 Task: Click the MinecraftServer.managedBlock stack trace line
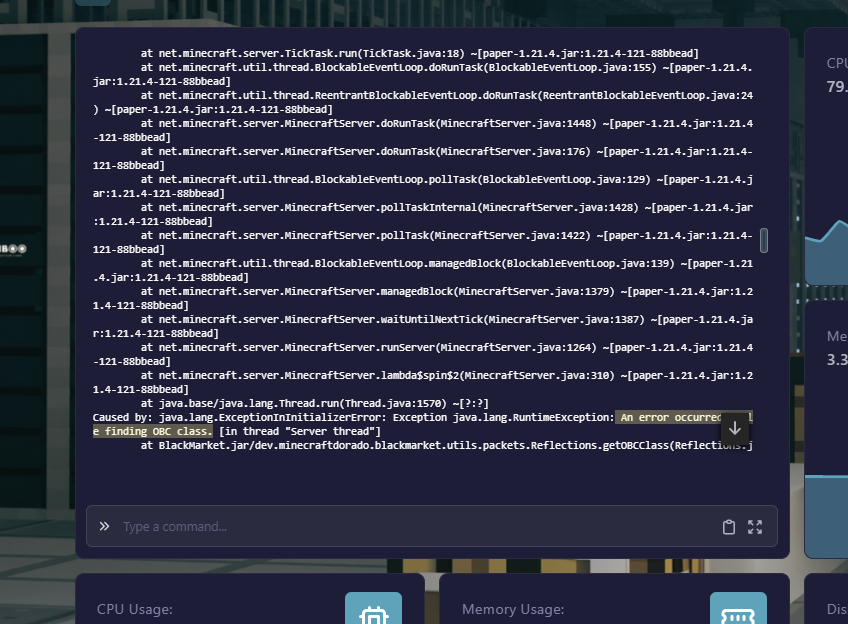tap(422, 298)
